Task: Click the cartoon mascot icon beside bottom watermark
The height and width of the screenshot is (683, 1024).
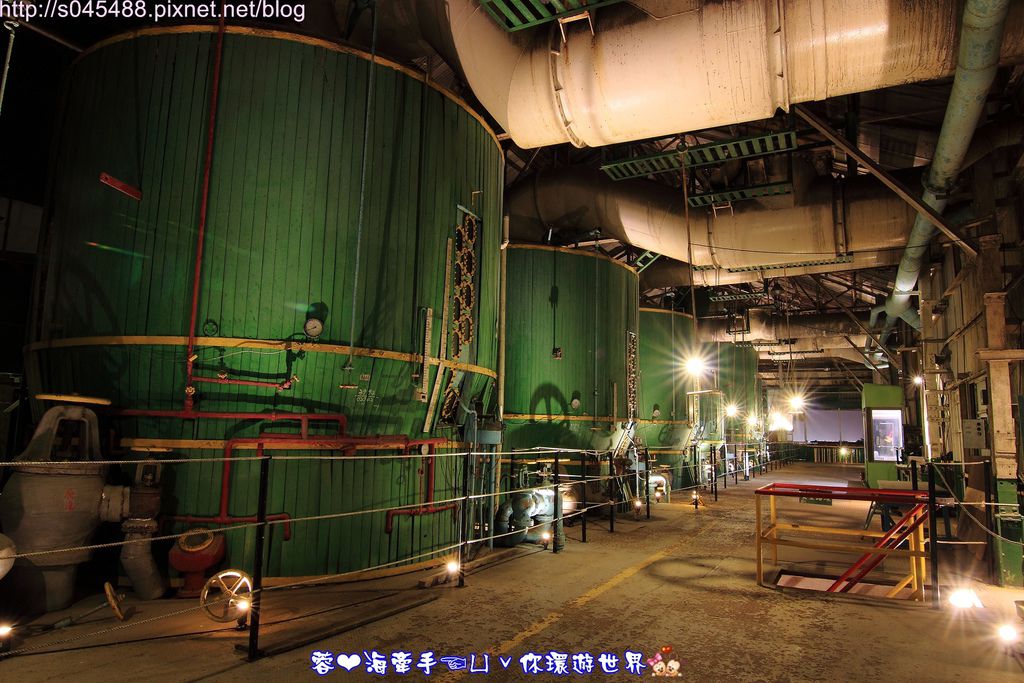Action: (x=665, y=663)
